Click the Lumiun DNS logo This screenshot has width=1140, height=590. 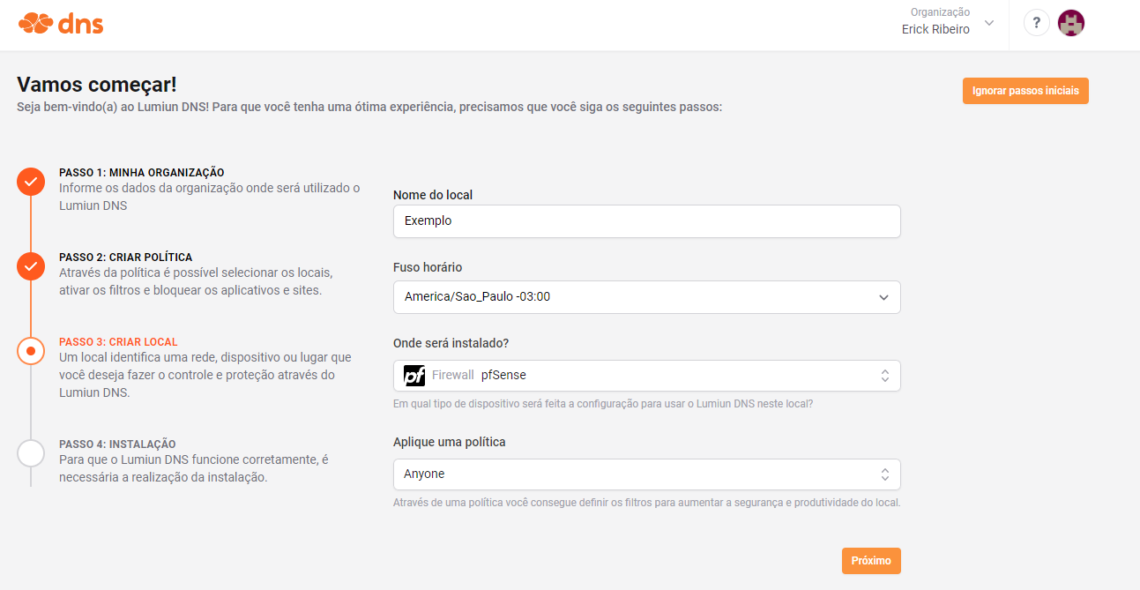tap(61, 23)
